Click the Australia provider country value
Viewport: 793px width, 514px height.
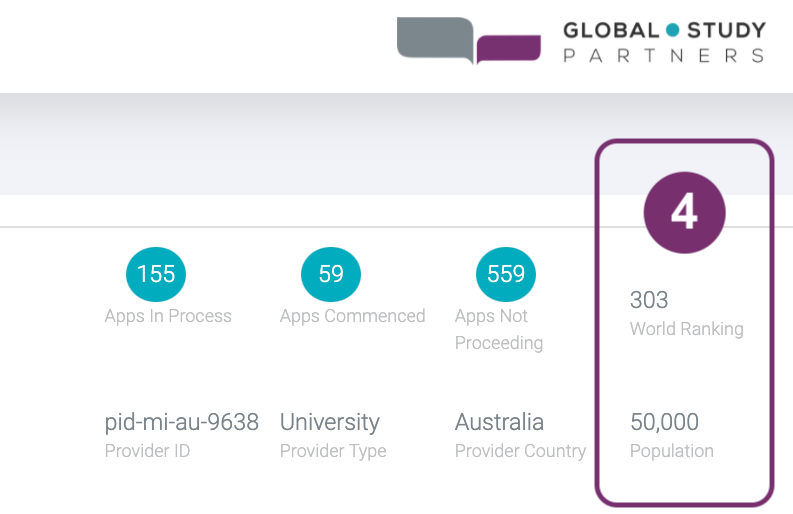pos(499,421)
